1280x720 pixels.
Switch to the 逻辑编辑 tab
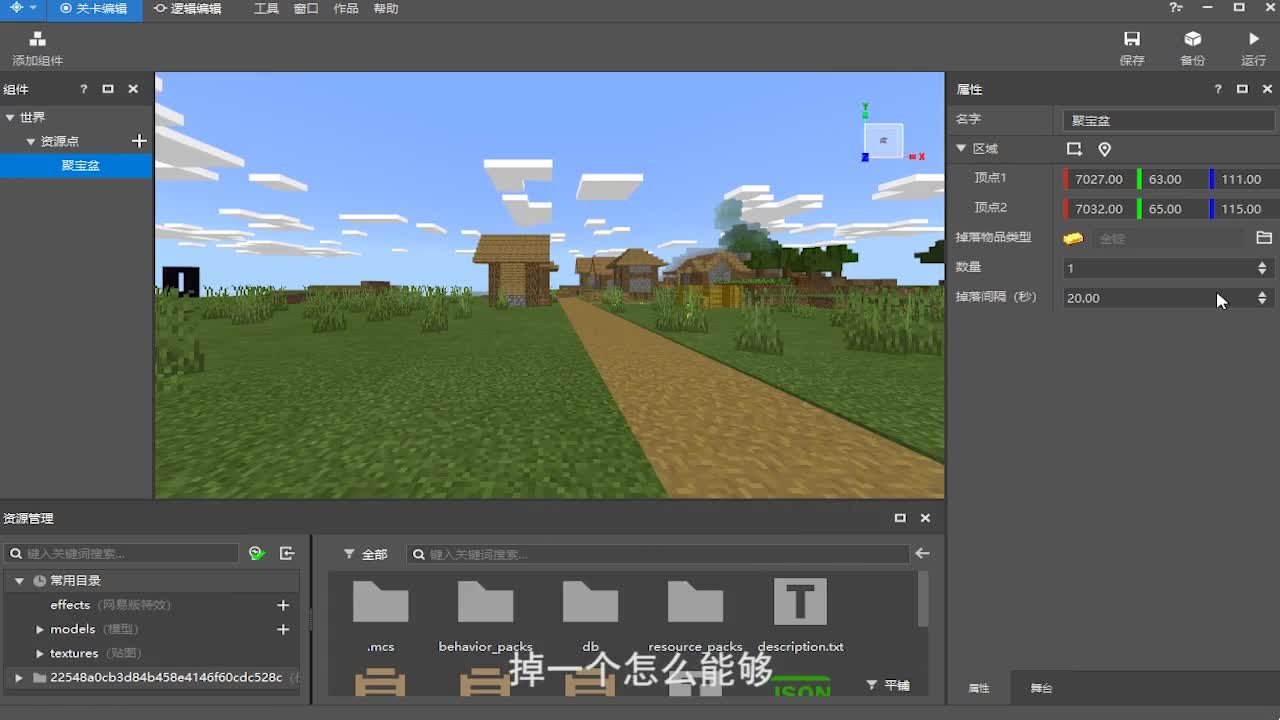pos(187,9)
